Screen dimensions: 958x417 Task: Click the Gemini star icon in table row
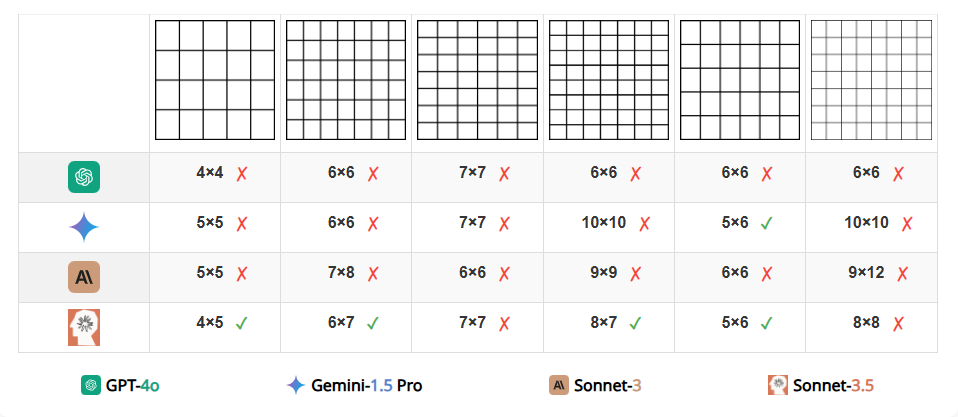click(84, 228)
